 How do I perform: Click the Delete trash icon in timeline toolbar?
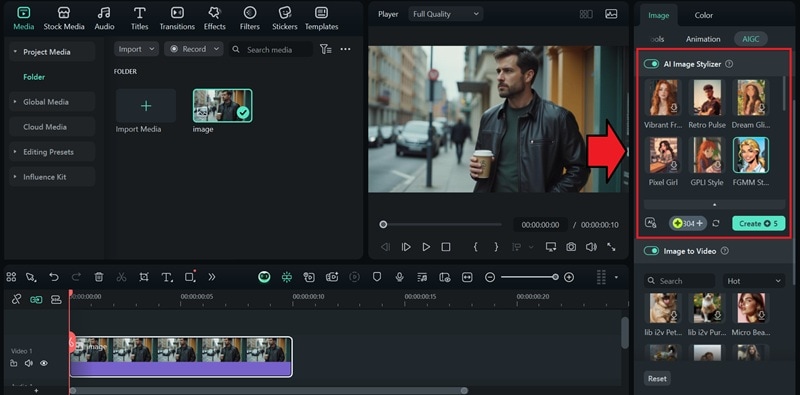click(99, 277)
